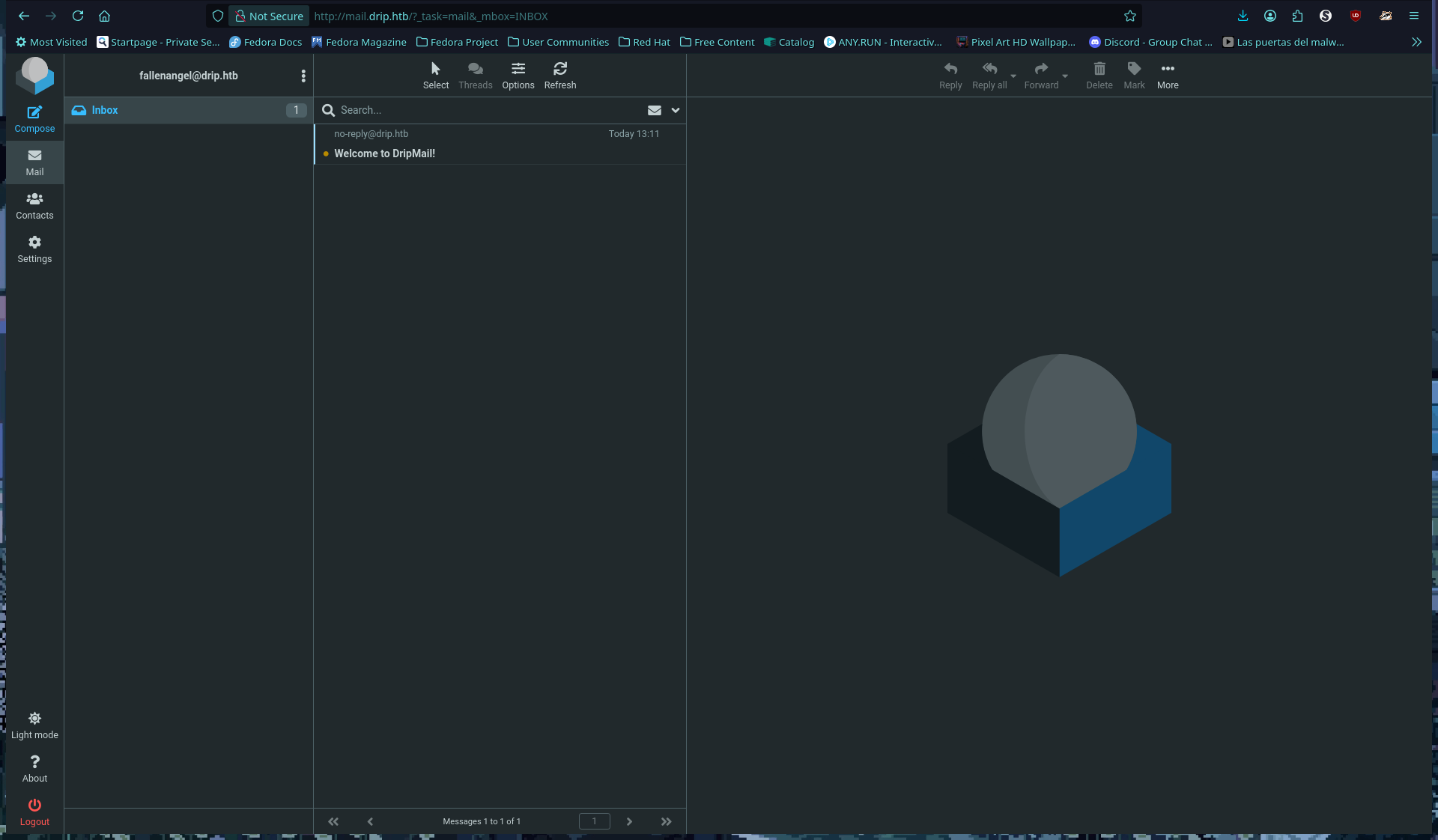Expand the search options chevron

675,110
